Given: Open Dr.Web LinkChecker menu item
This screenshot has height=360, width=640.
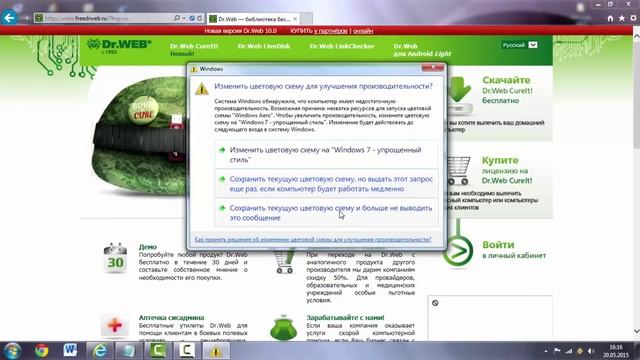Looking at the screenshot, I should (x=342, y=46).
